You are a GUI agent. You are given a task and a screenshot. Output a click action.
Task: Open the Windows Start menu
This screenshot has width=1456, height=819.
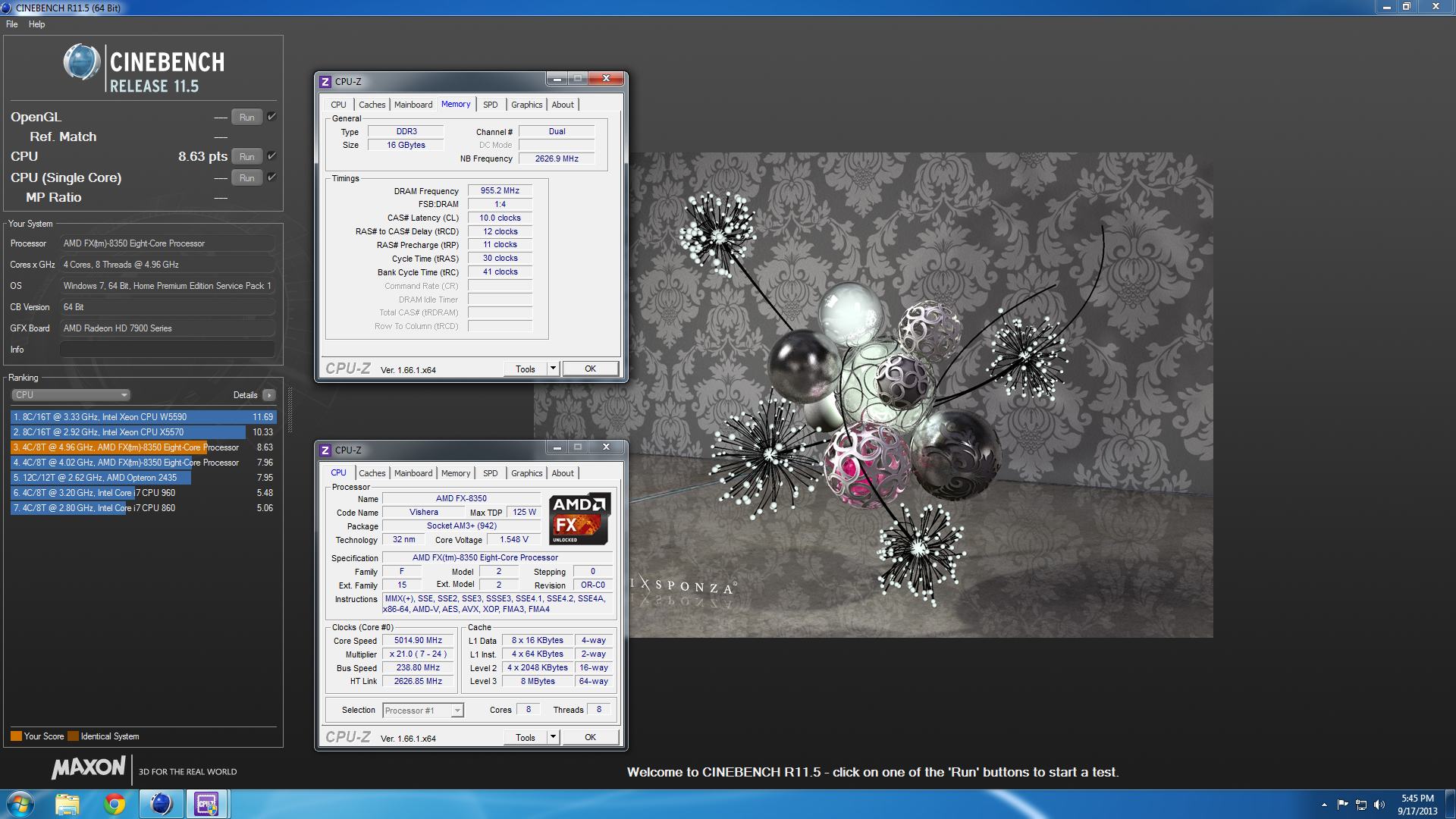(x=20, y=804)
